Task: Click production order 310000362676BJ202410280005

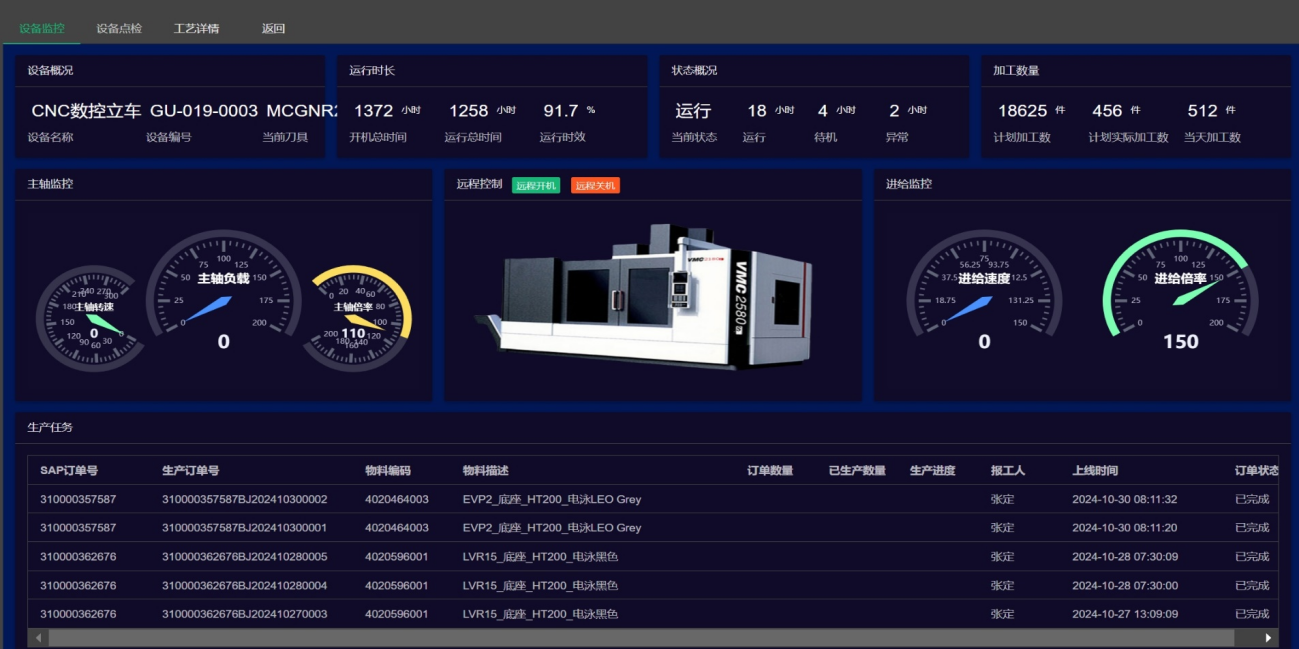Action: 244,557
